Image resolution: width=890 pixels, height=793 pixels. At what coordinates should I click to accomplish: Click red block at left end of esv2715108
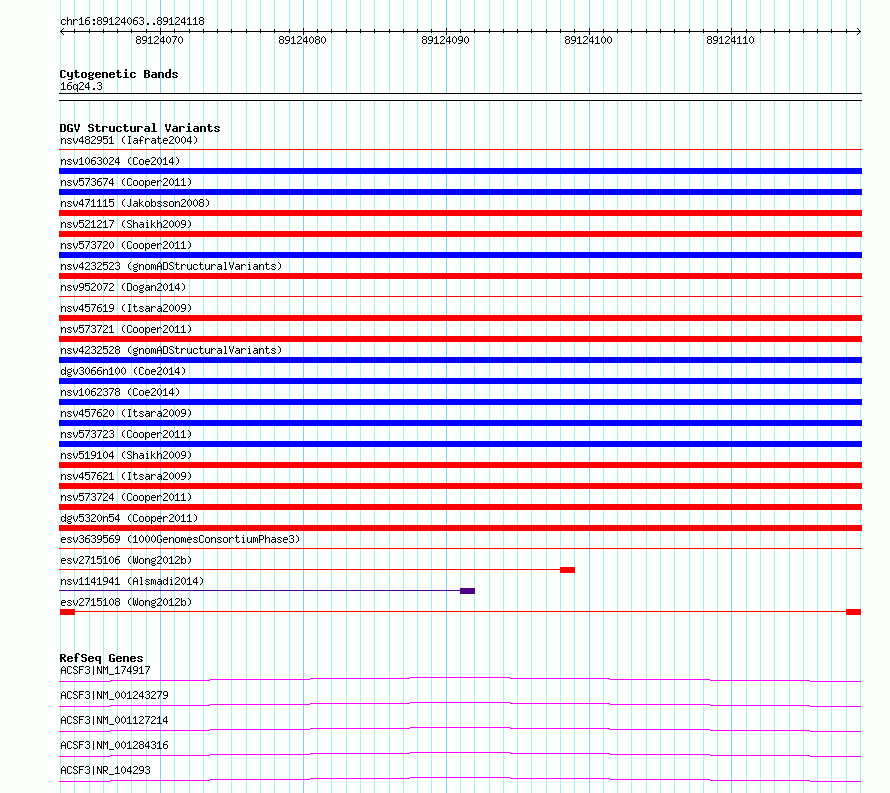point(68,612)
